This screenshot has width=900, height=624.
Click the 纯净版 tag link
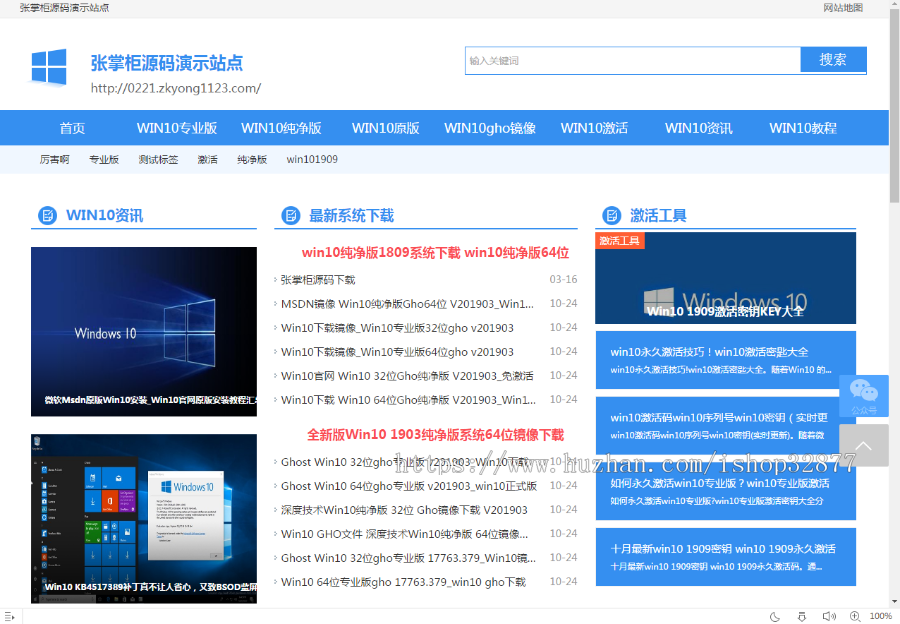[x=252, y=159]
